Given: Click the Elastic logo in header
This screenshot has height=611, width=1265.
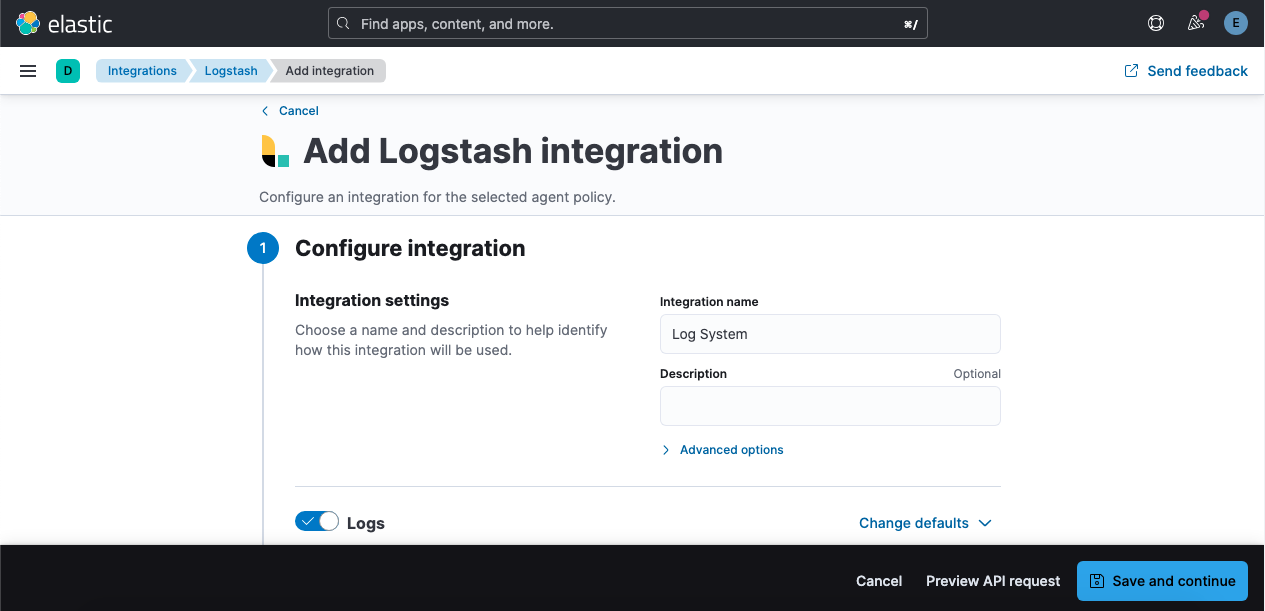Looking at the screenshot, I should 64,23.
